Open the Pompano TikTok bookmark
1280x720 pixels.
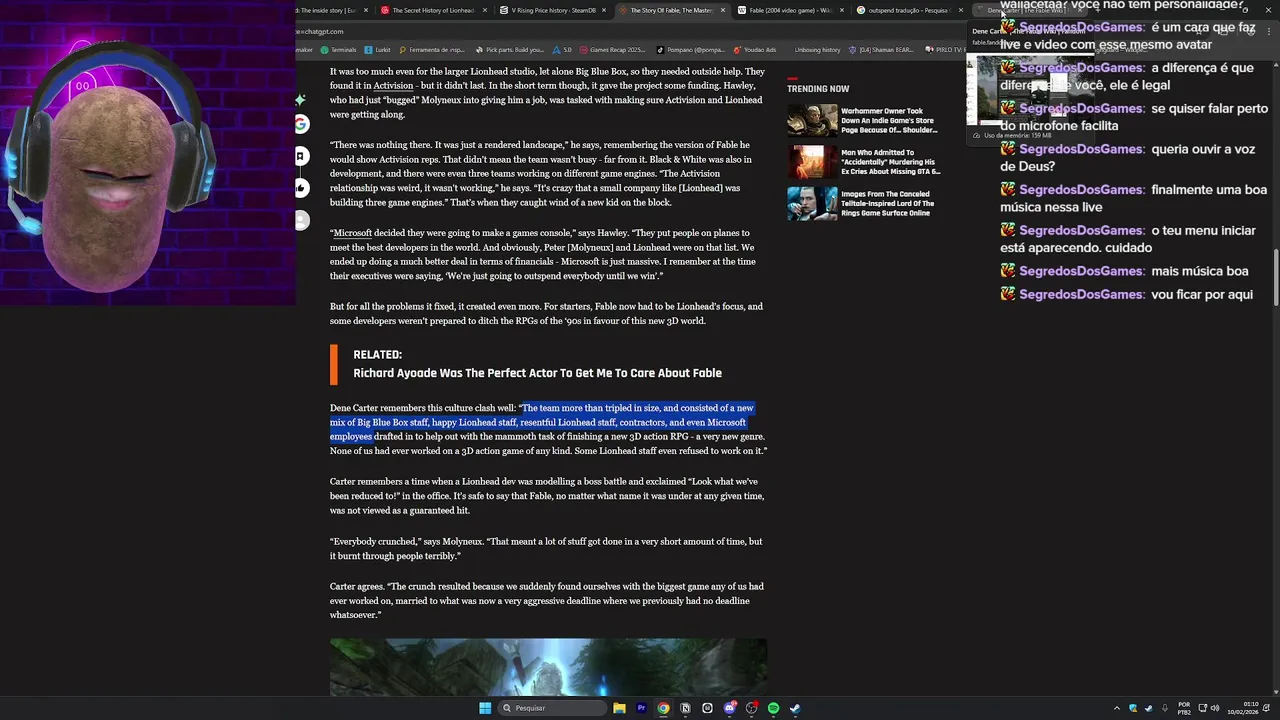tap(691, 49)
